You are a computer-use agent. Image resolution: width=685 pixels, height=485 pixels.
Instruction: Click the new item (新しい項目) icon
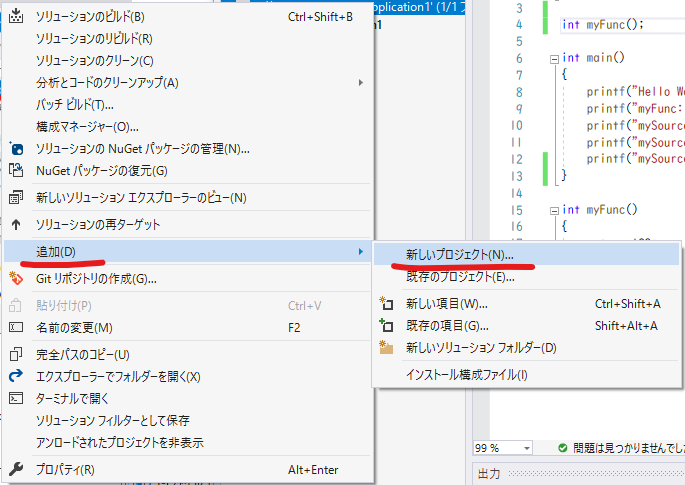[387, 304]
